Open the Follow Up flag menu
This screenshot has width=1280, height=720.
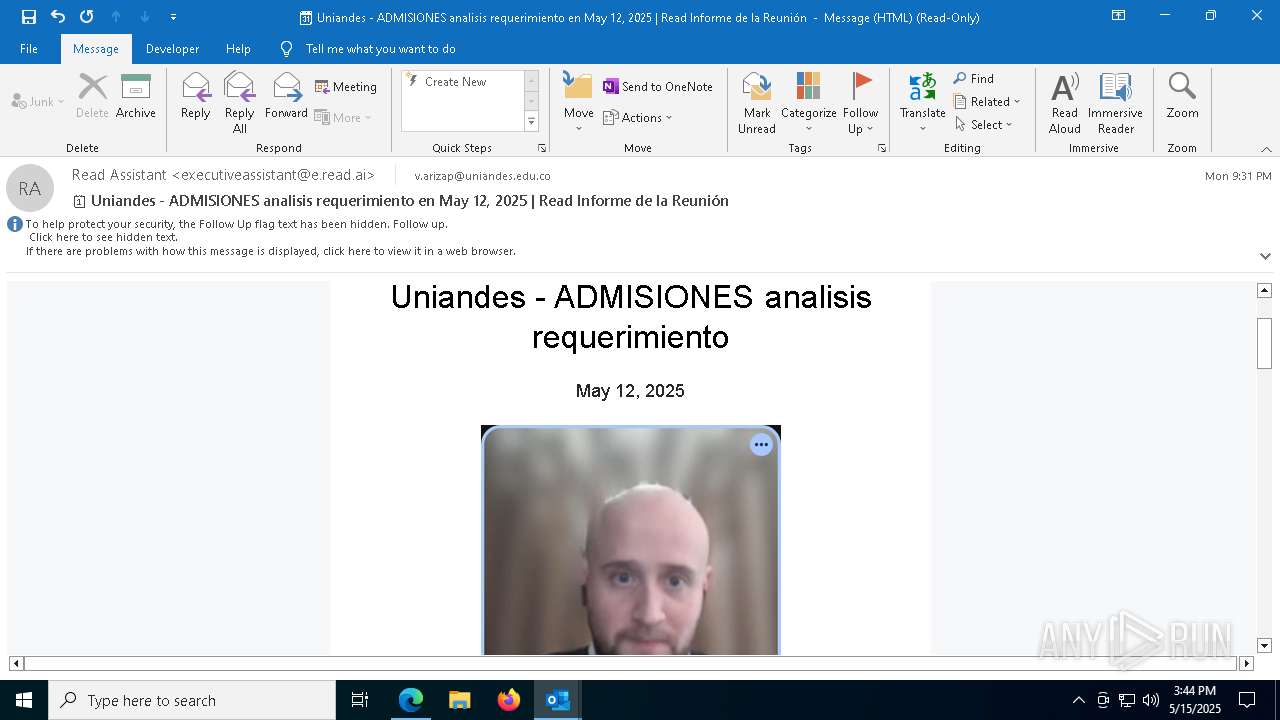click(x=860, y=102)
